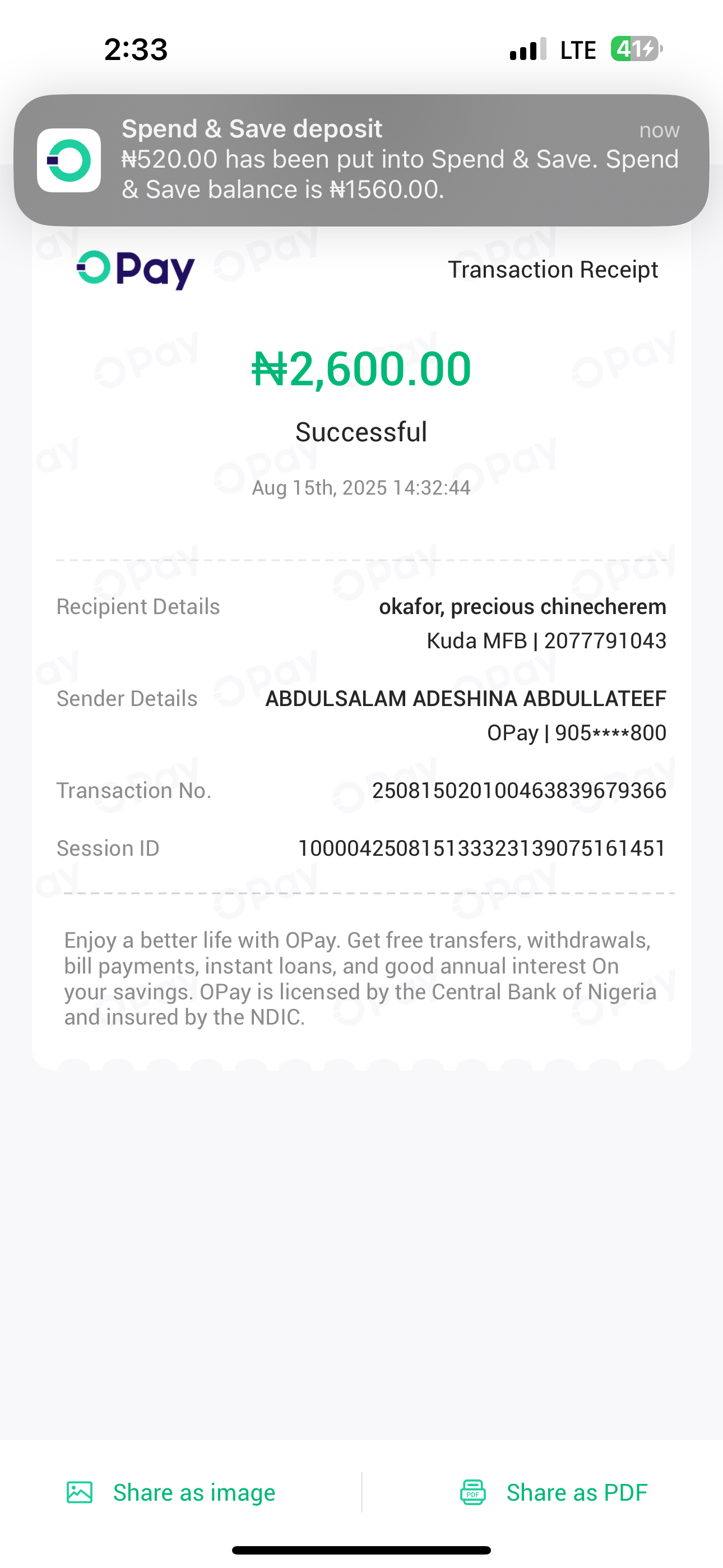
Task: Tap the 2:33 clock in status bar
Action: (136, 49)
